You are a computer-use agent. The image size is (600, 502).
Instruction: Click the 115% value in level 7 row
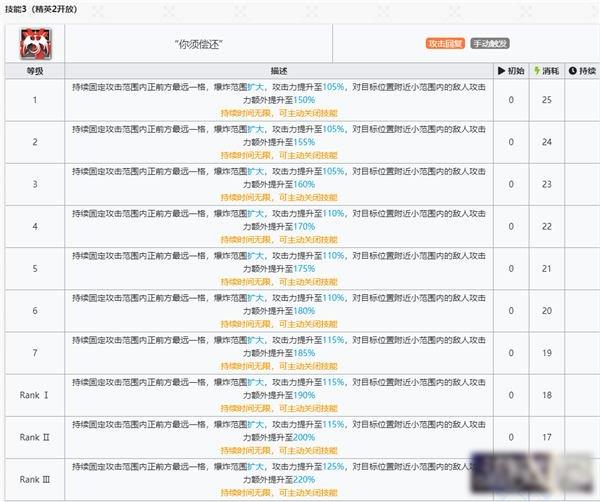[x=334, y=340]
